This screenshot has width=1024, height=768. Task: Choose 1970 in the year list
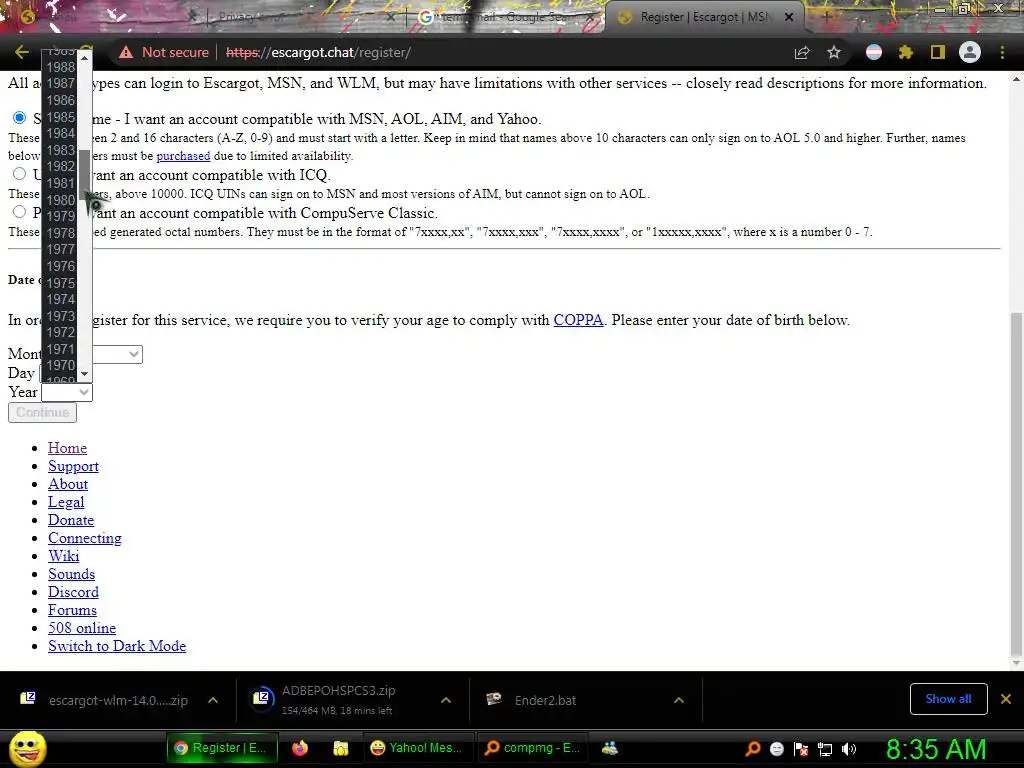(61, 365)
